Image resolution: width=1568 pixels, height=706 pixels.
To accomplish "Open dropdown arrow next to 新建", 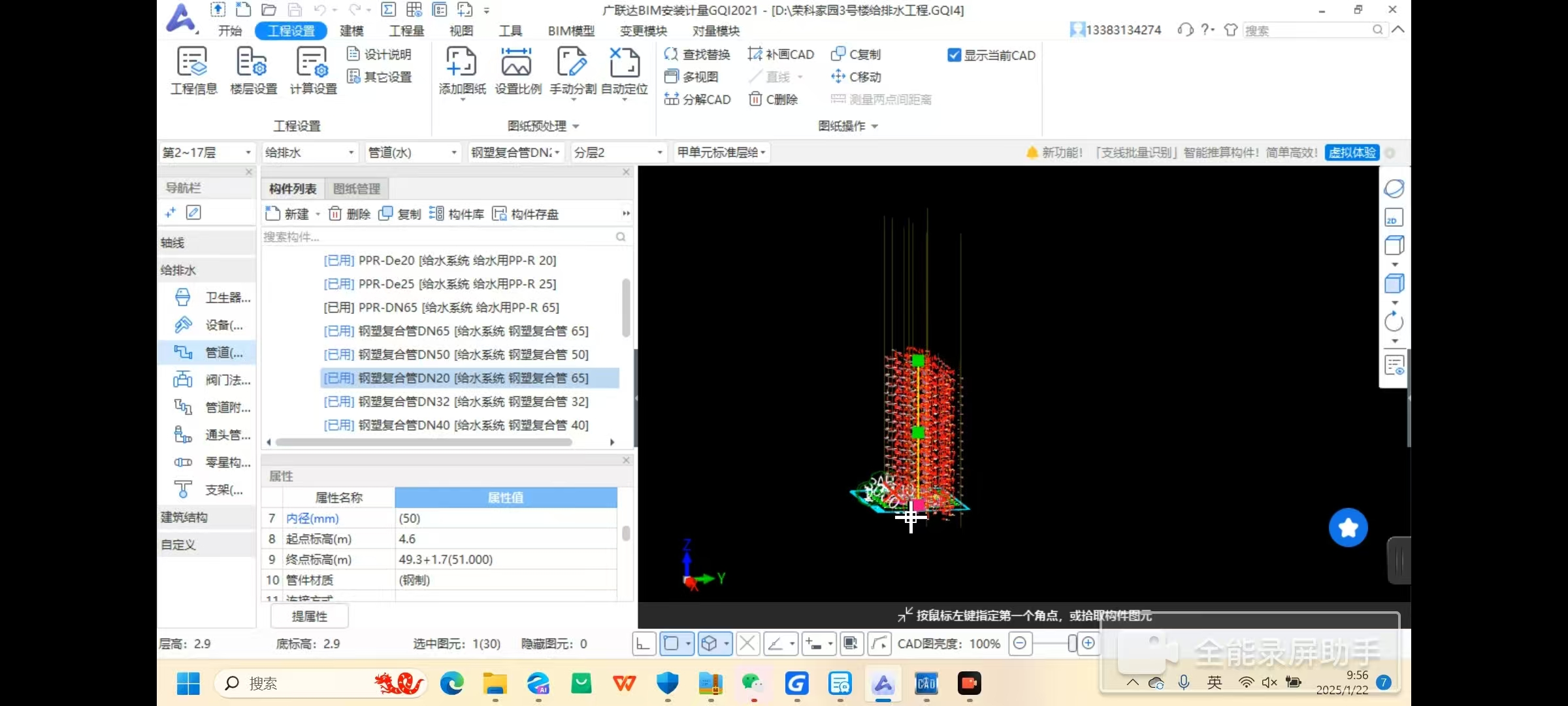I will [x=318, y=214].
